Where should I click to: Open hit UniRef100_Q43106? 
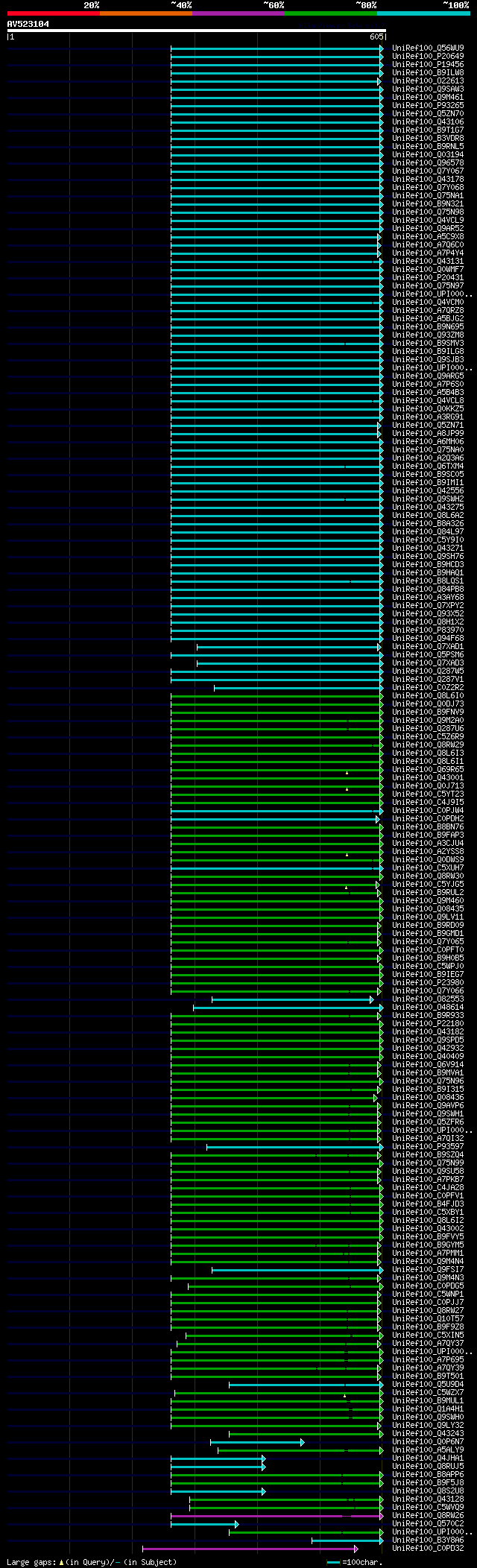click(428, 122)
